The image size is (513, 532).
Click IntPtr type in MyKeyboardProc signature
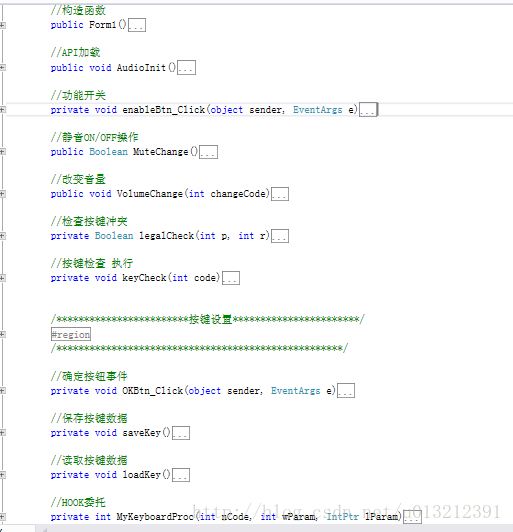pos(342,517)
